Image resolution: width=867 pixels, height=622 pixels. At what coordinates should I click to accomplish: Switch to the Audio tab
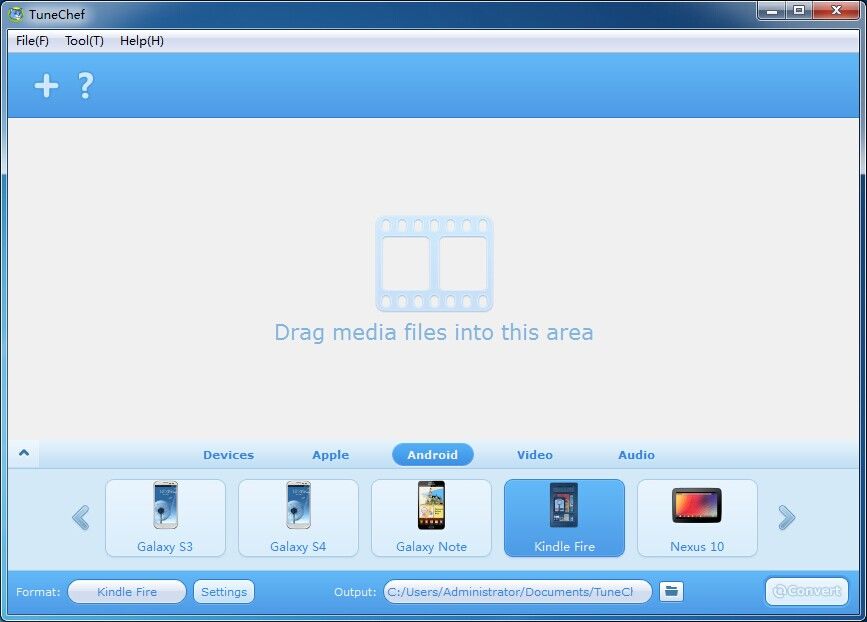pyautogui.click(x=636, y=455)
